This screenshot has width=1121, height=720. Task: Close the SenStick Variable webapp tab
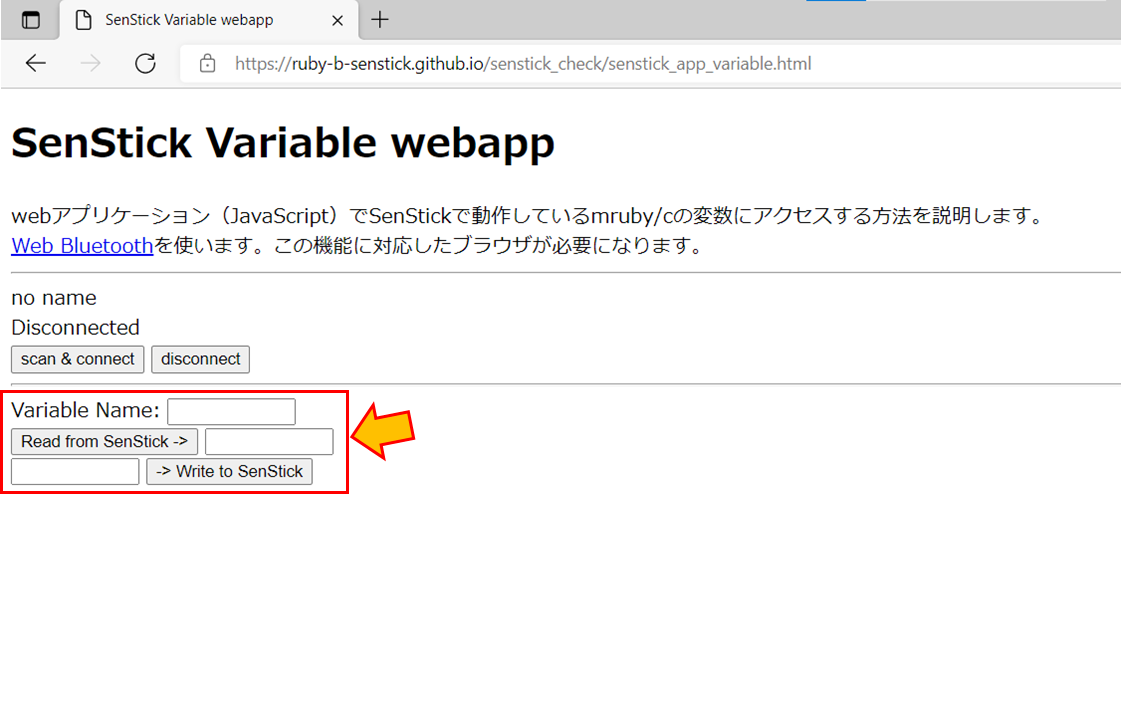tap(338, 20)
